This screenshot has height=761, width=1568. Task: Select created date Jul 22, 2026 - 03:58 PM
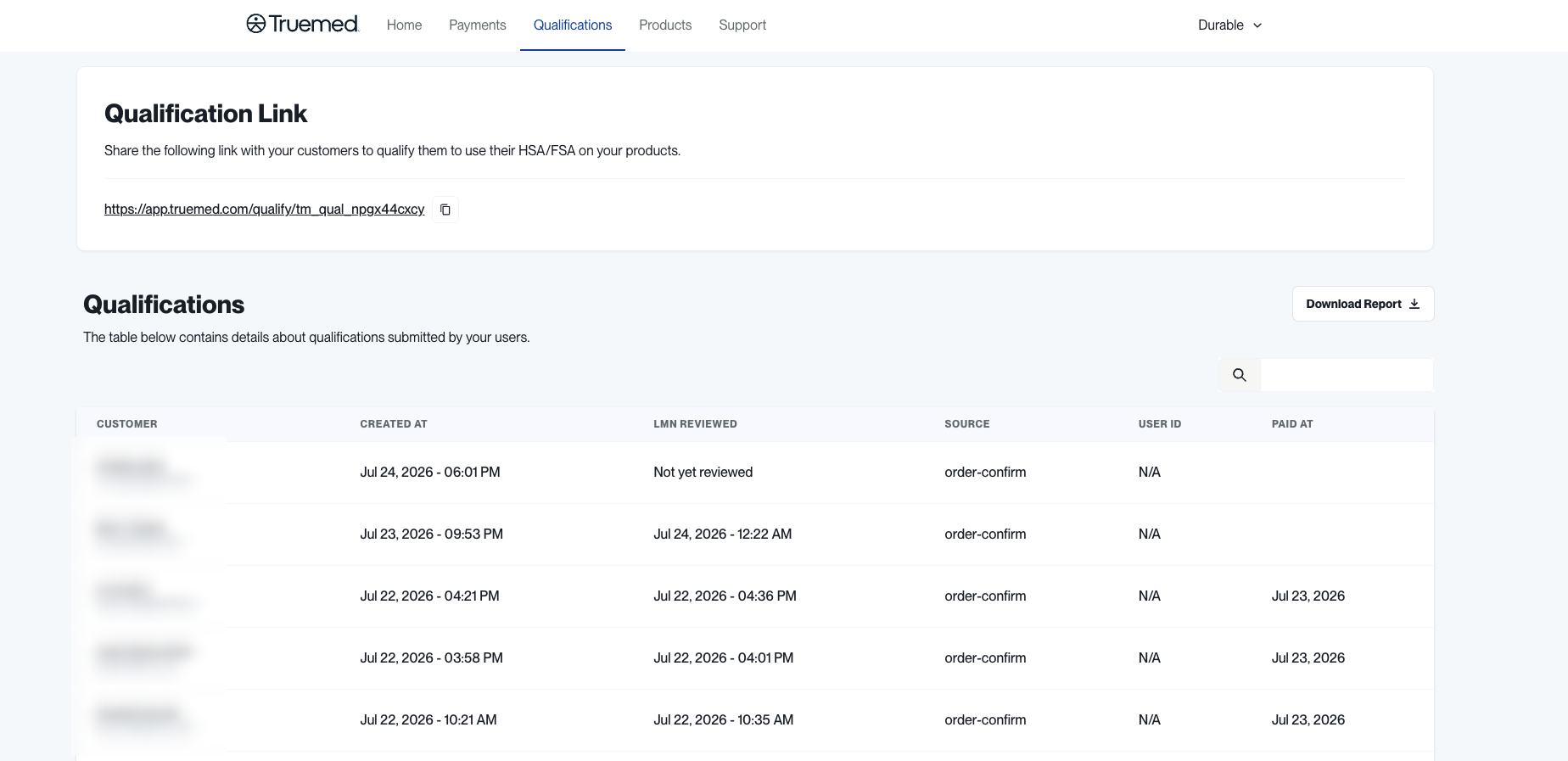click(x=432, y=658)
